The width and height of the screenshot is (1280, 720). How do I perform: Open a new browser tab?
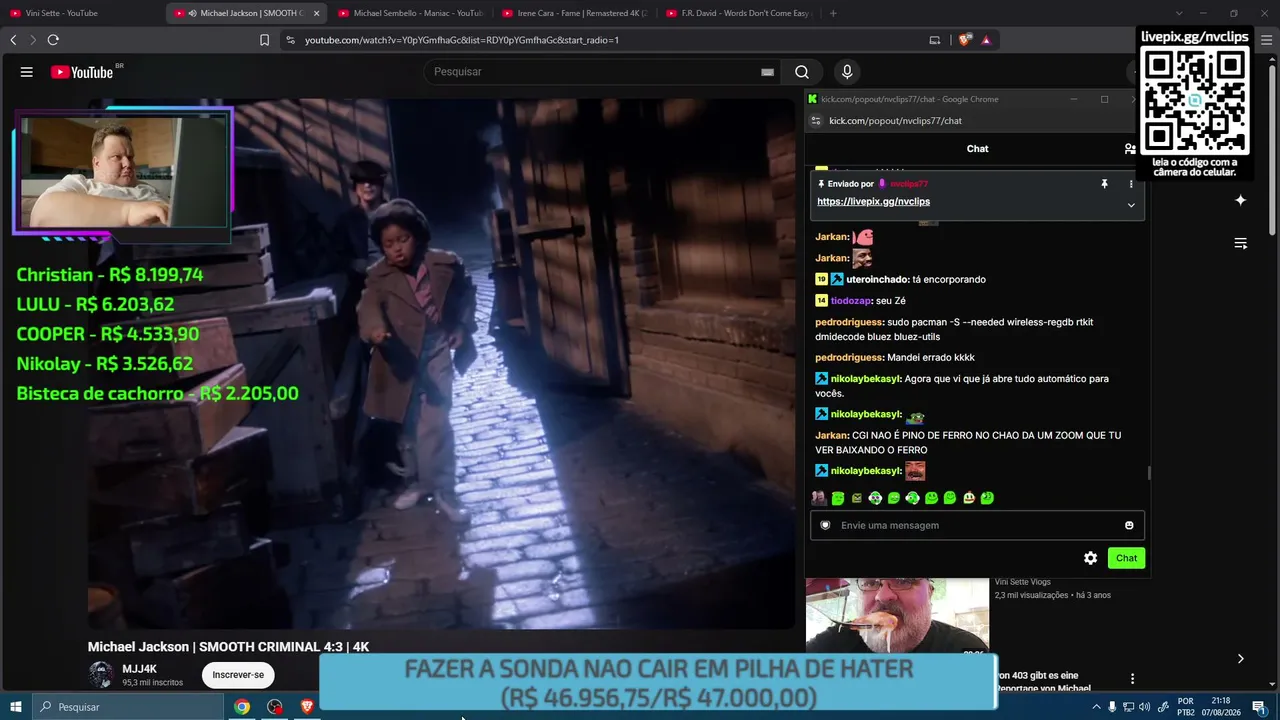click(833, 13)
